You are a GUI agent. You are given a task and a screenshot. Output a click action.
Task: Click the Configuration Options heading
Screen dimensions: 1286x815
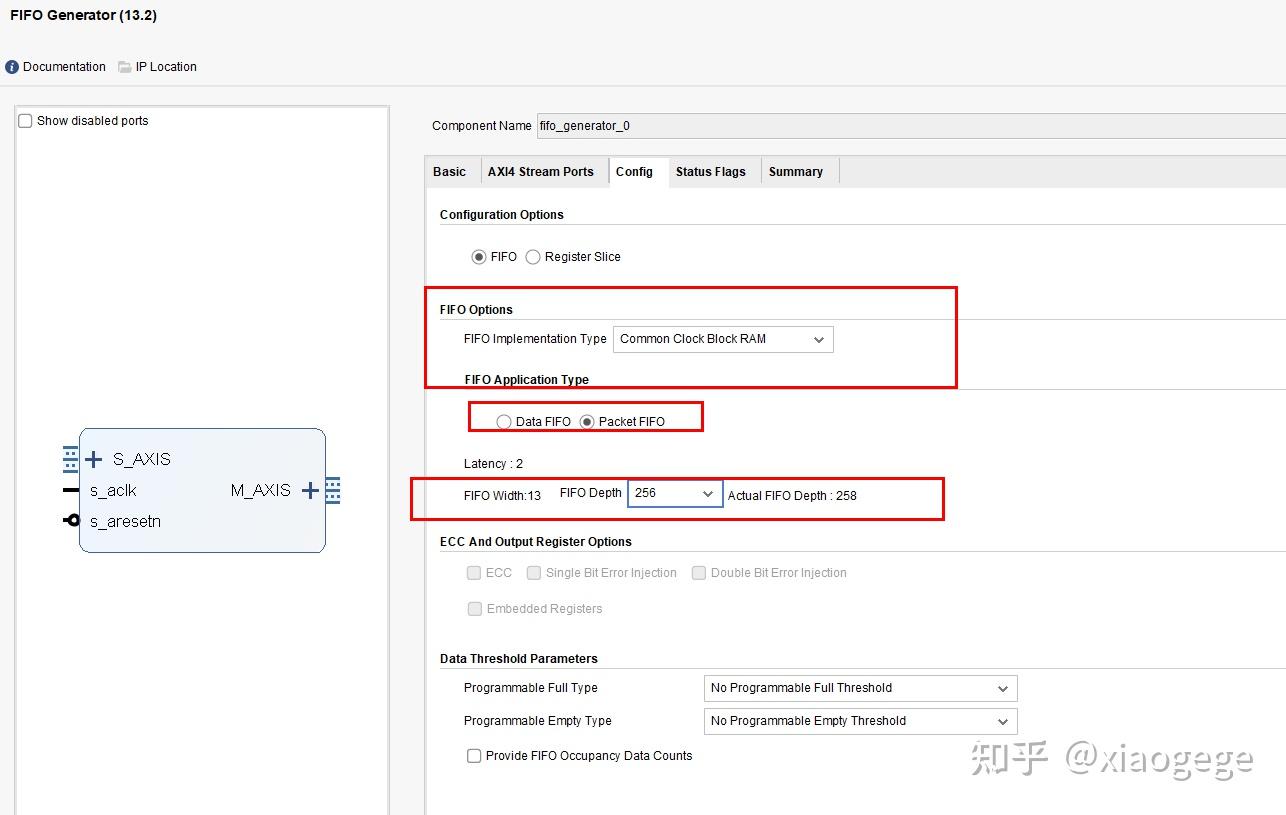pyautogui.click(x=502, y=215)
